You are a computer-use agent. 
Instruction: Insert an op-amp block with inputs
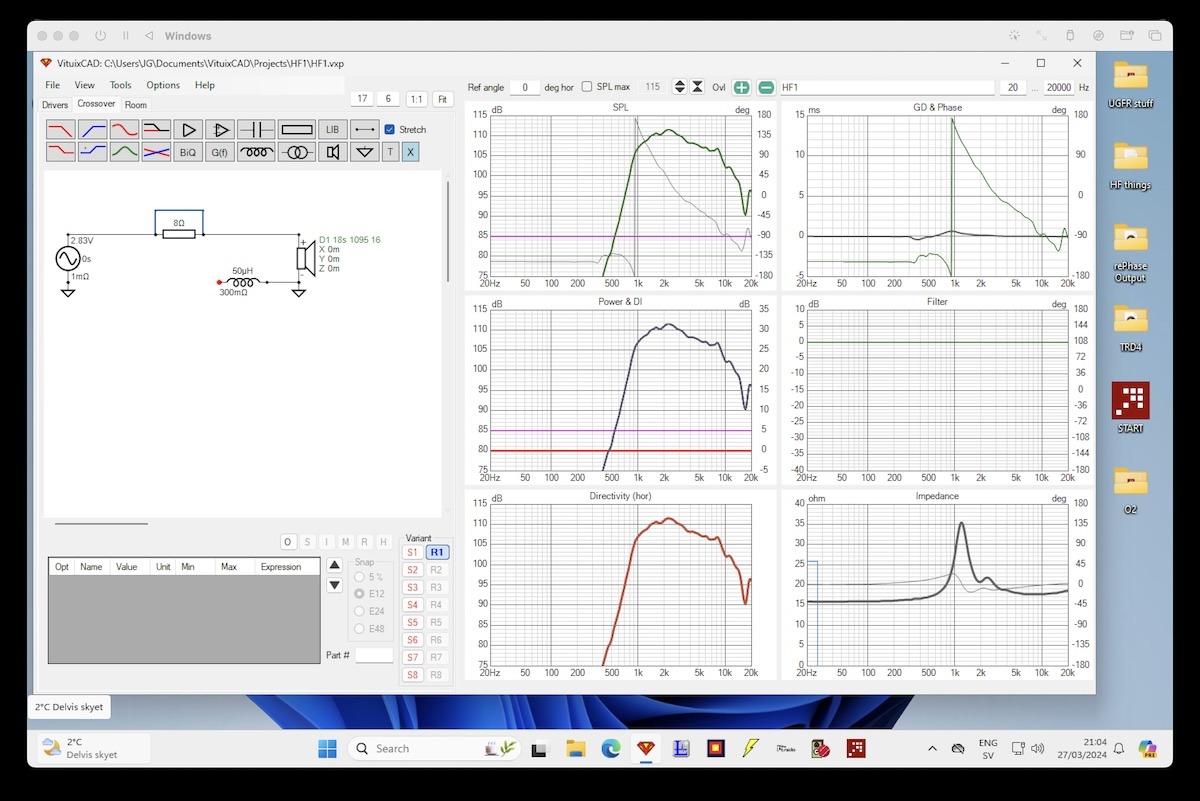(219, 129)
